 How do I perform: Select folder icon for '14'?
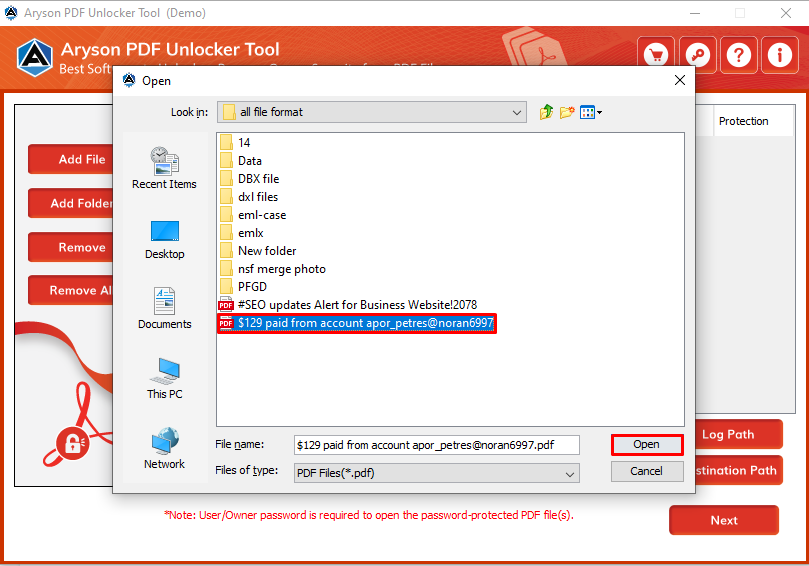pyautogui.click(x=226, y=142)
